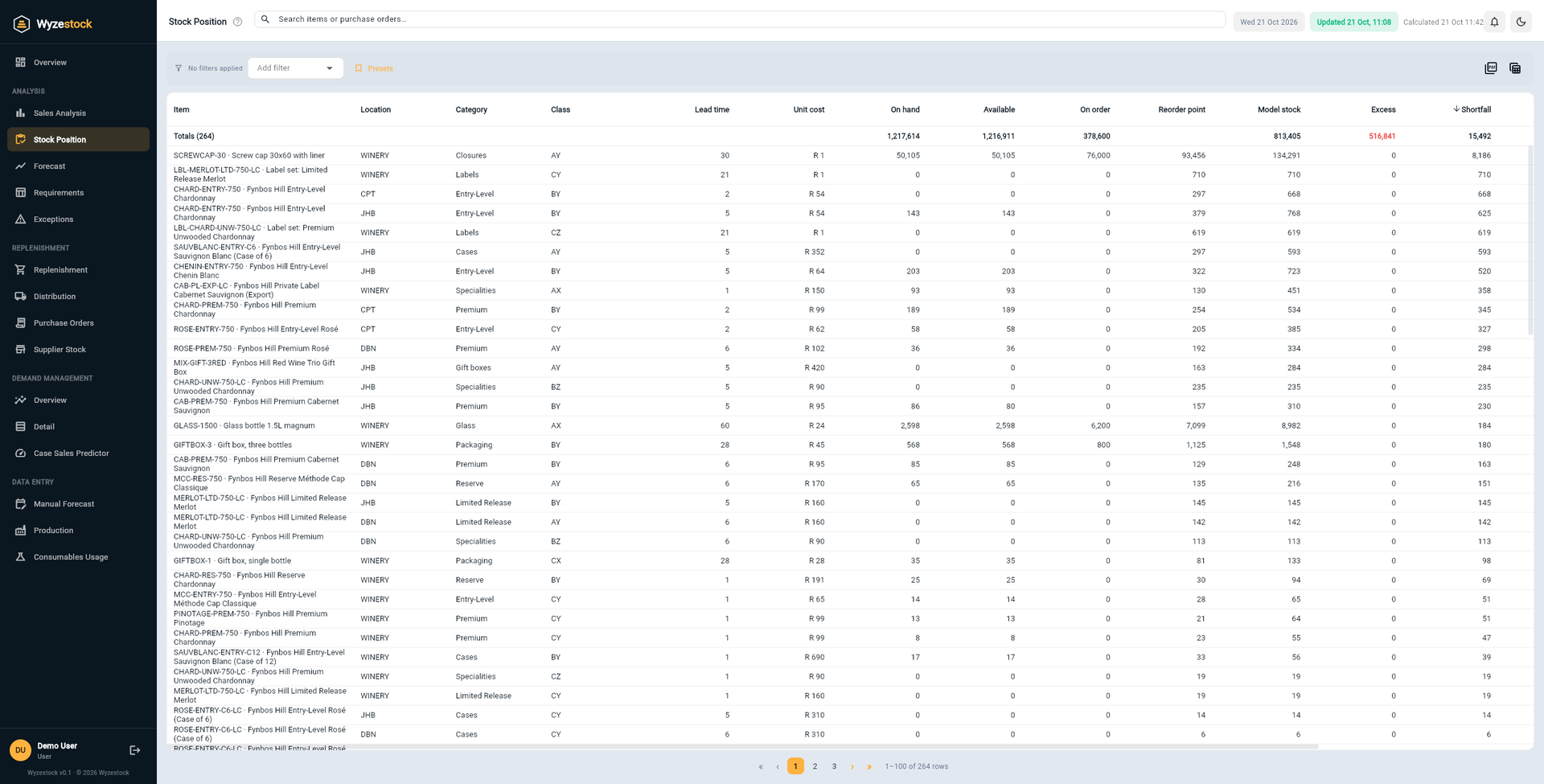Jump to last page arrow
The image size is (1544, 784).
click(x=869, y=766)
